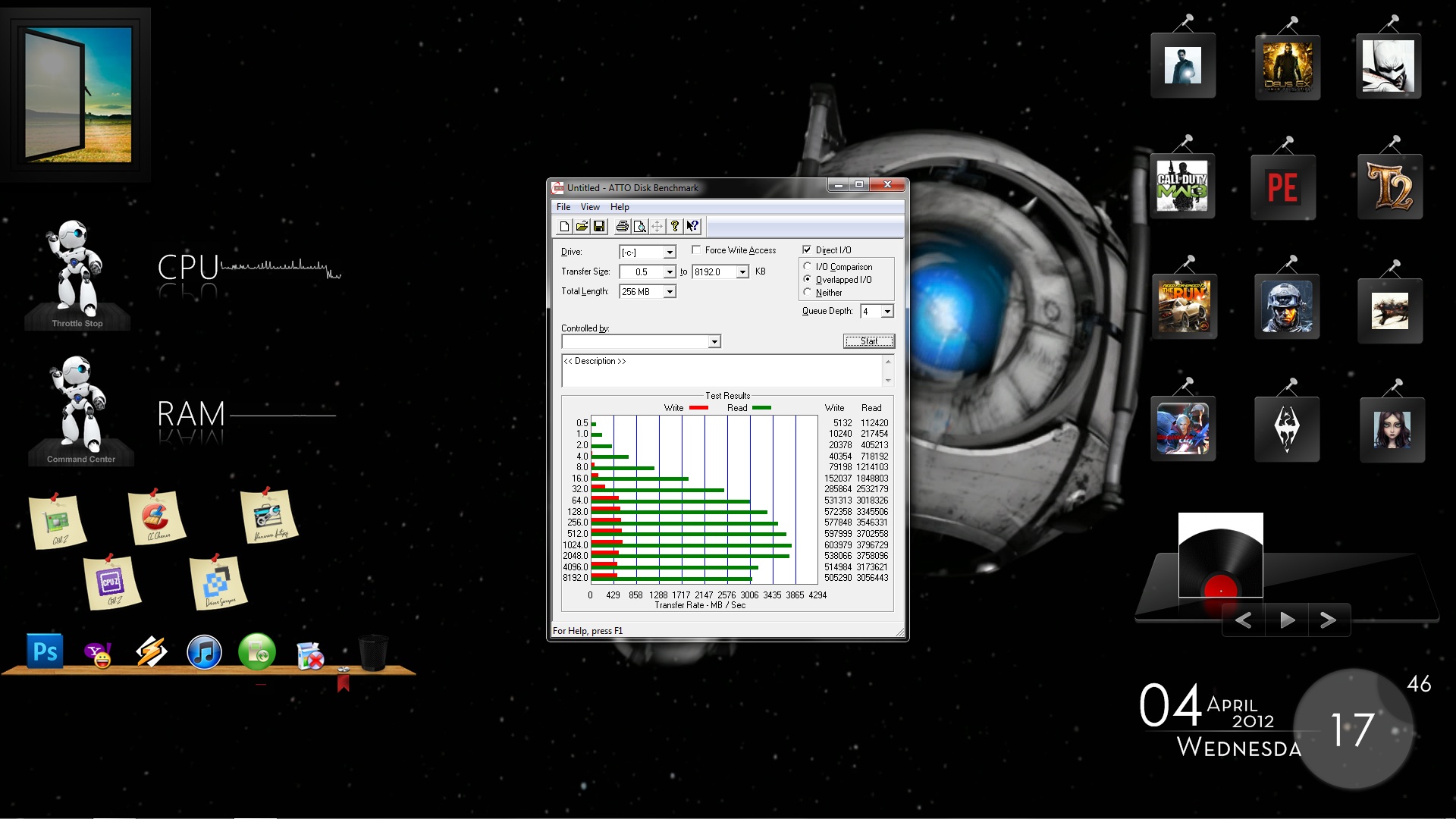The image size is (1456, 819).
Task: Click the door picture frame widget
Action: coord(76,94)
